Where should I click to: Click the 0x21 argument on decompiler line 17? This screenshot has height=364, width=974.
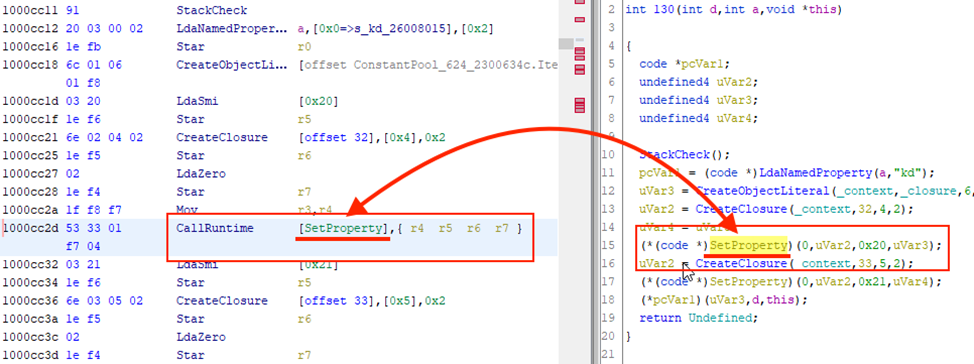click(x=872, y=281)
